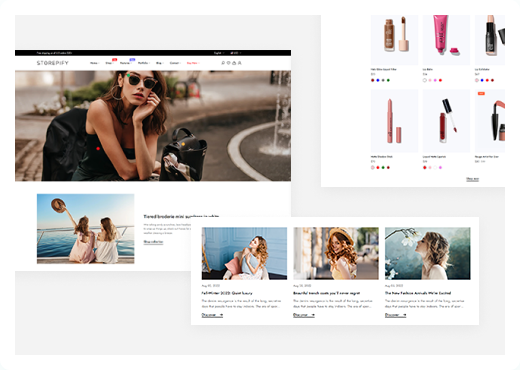This screenshot has height=370, width=520.
Task: Open the shopping bag cart icon
Action: pos(234,63)
